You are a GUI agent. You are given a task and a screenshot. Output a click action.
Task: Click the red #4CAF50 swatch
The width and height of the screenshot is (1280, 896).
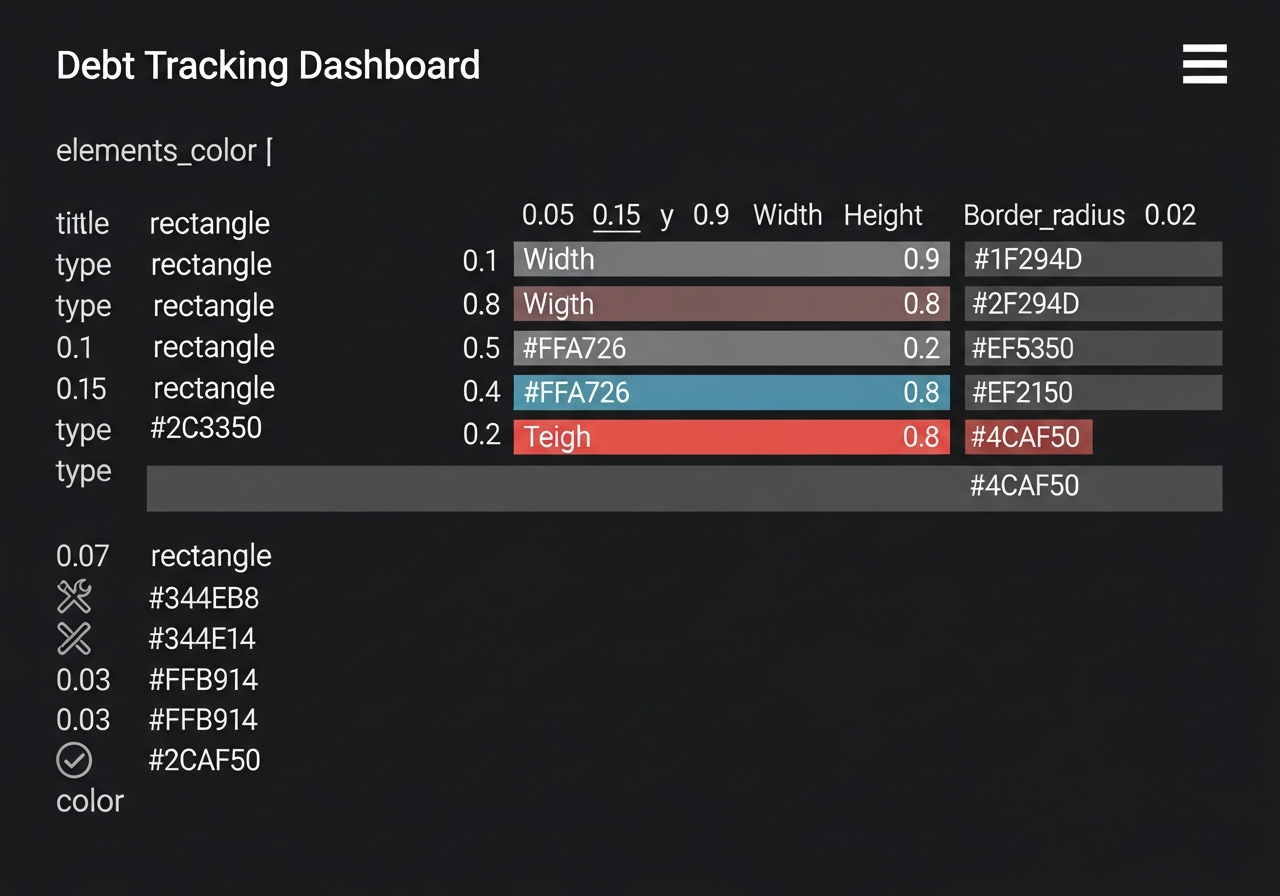click(x=1028, y=437)
